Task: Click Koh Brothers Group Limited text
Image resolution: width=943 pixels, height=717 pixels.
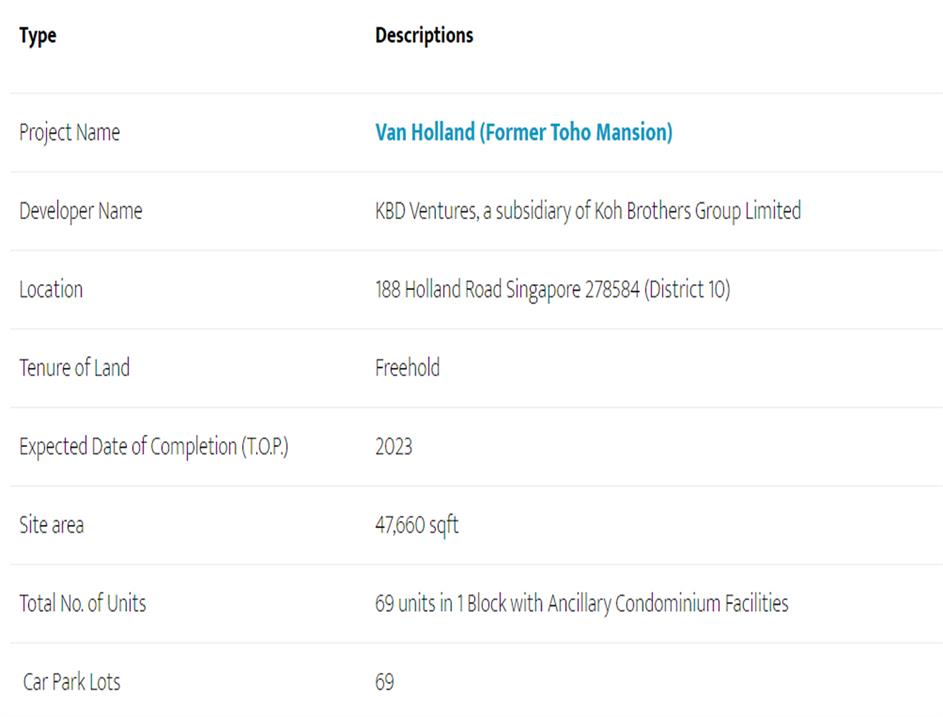Action: coord(698,211)
